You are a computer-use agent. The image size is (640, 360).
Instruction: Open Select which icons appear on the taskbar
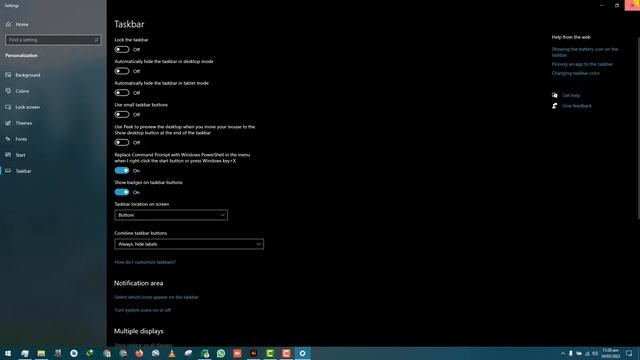point(156,297)
